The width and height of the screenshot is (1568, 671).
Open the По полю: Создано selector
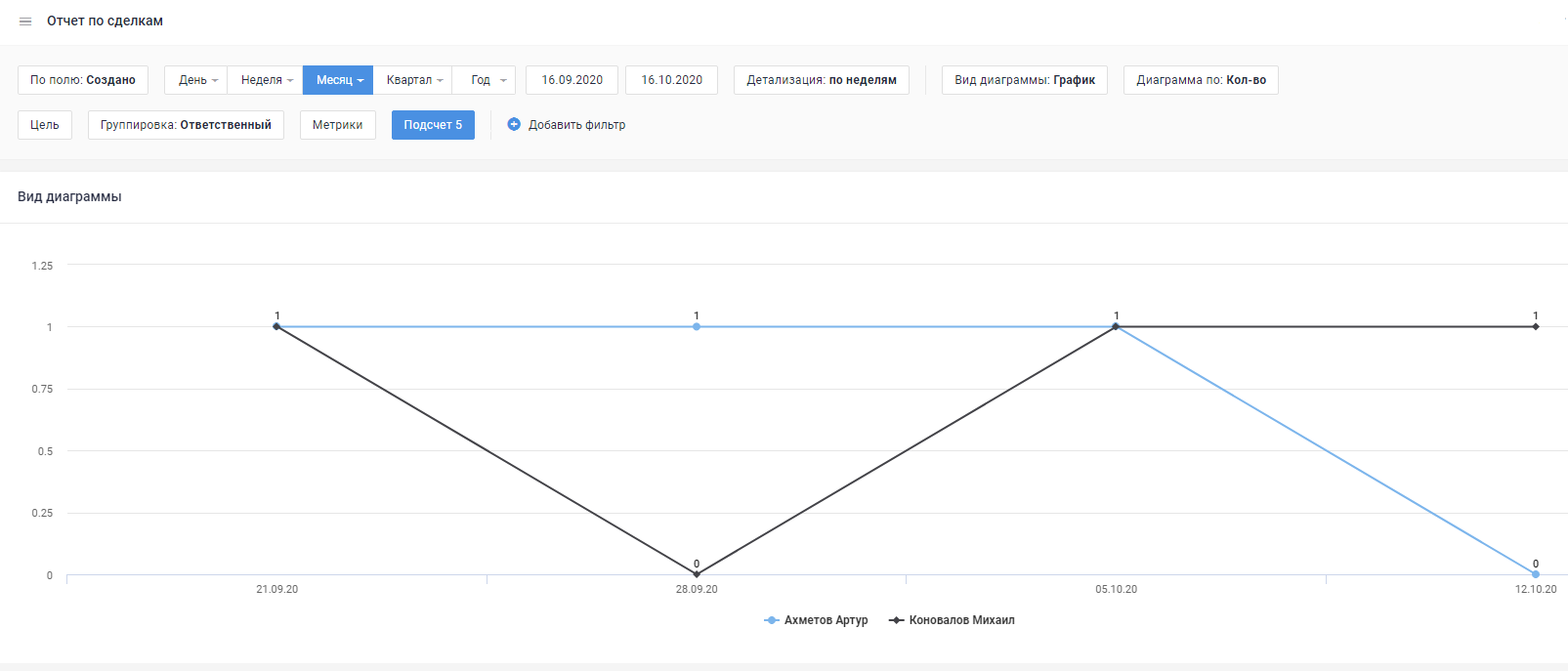(x=83, y=80)
